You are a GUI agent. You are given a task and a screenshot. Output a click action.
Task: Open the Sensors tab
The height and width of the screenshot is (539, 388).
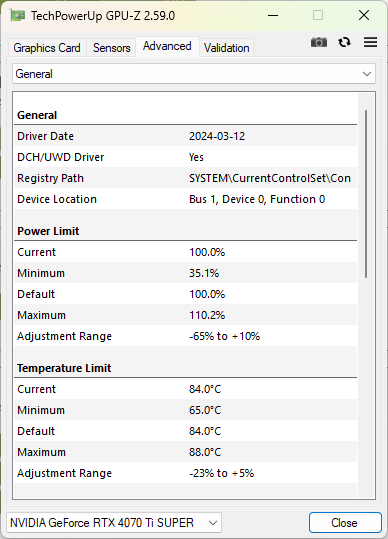point(111,47)
